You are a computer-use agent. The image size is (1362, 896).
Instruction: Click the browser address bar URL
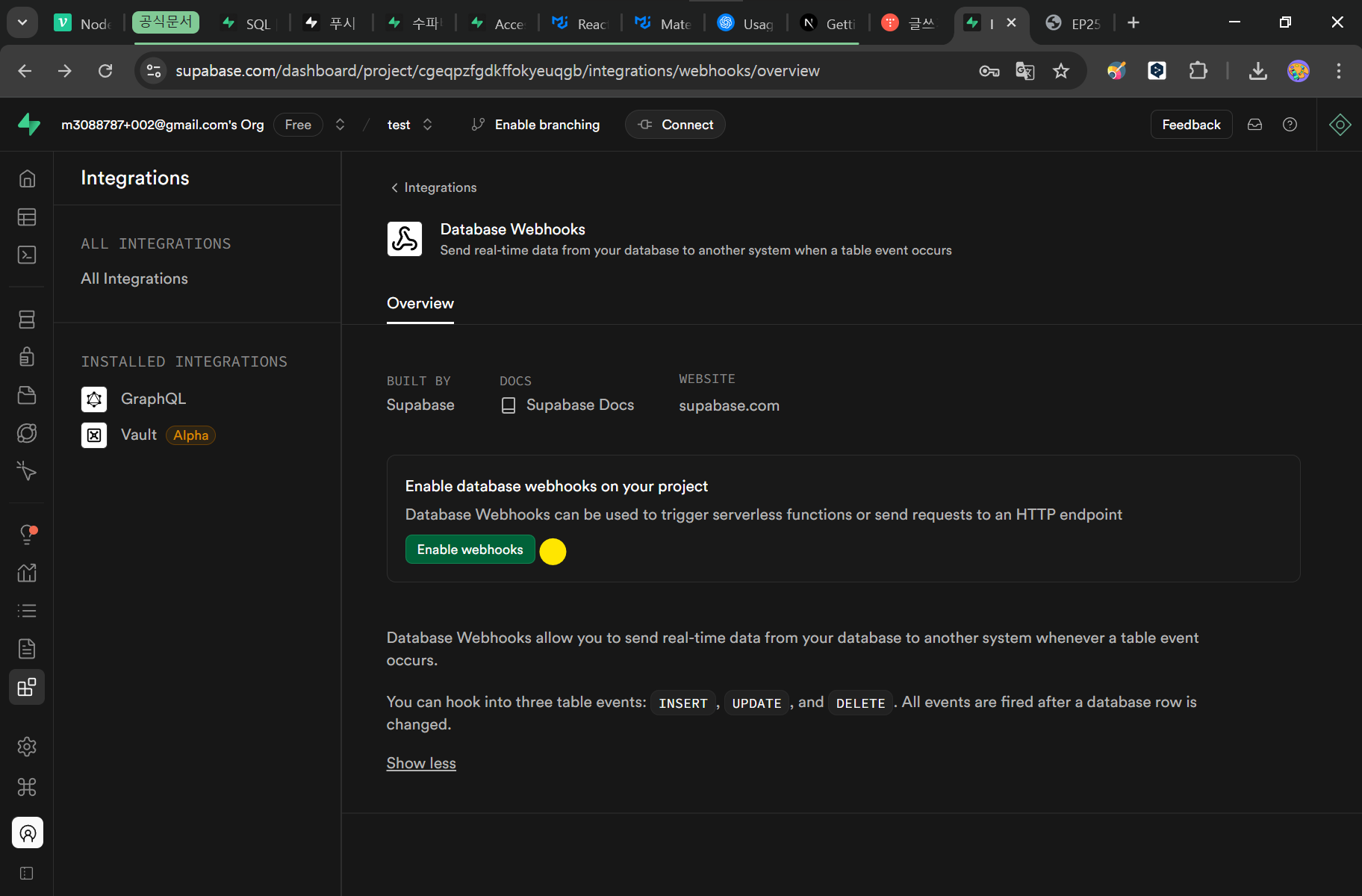pyautogui.click(x=497, y=71)
